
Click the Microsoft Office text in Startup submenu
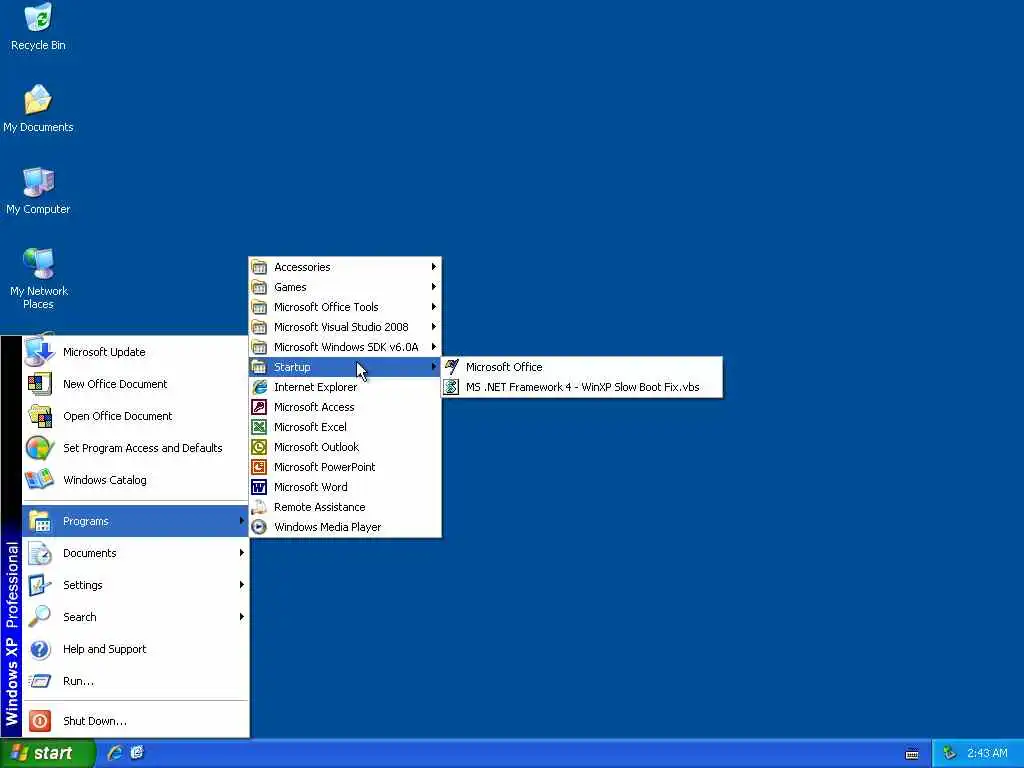[504, 367]
